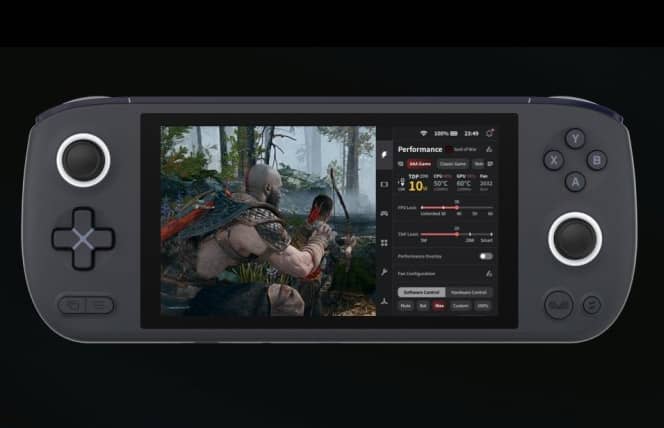The image size is (664, 428).
Task: Click the battery 100% indicator
Action: (x=445, y=133)
